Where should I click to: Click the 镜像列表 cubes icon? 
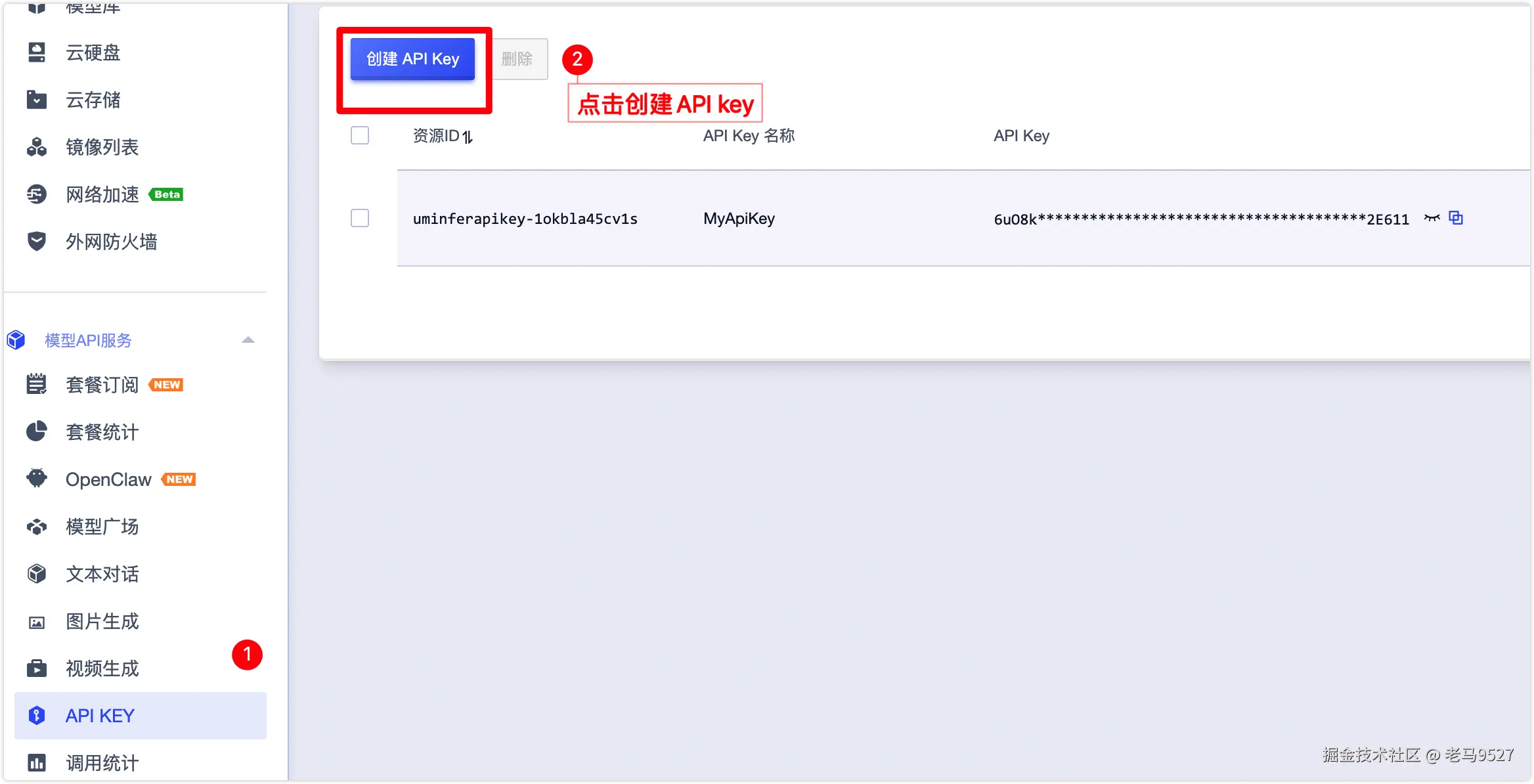[37, 147]
